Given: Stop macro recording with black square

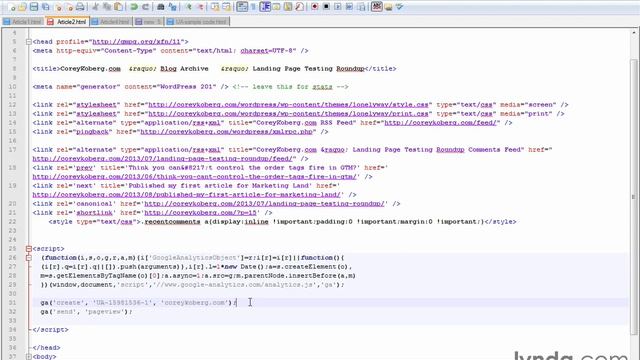Looking at the screenshot, I should click(x=326, y=7).
